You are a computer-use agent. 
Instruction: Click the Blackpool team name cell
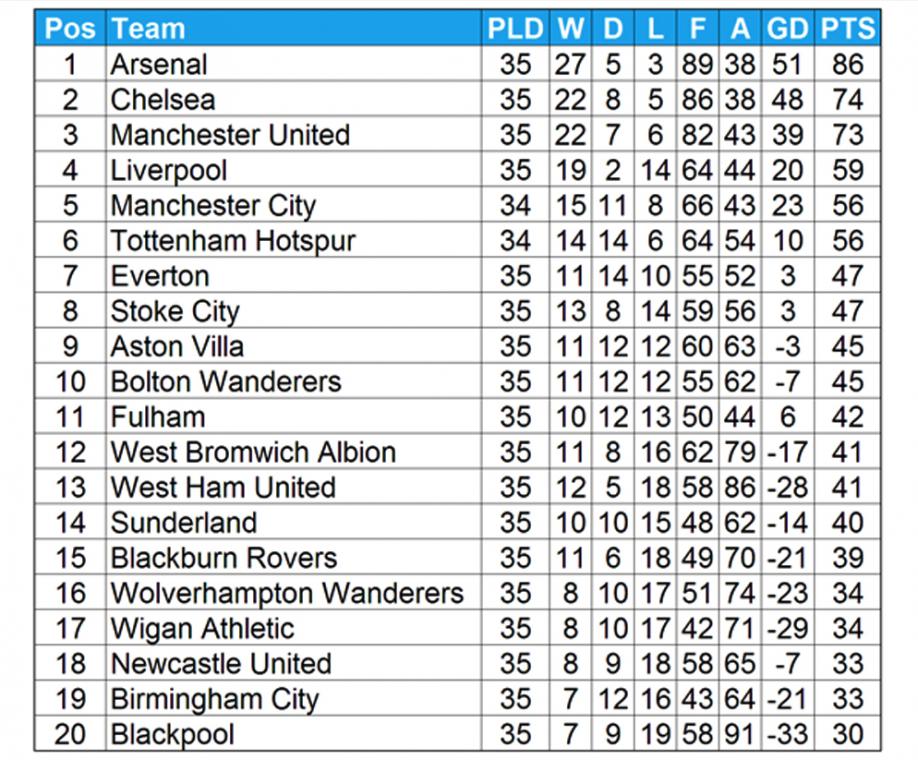point(294,734)
